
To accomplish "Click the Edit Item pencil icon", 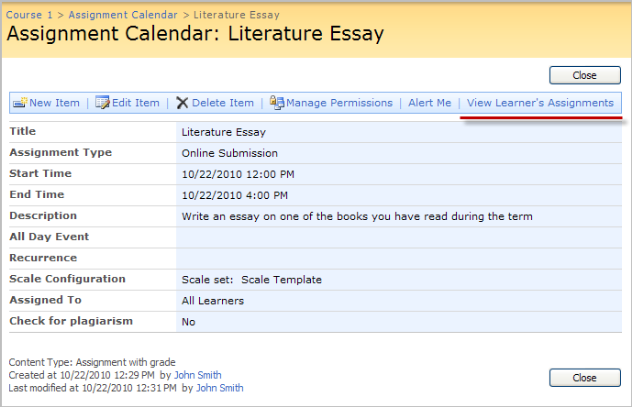I will coord(102,103).
